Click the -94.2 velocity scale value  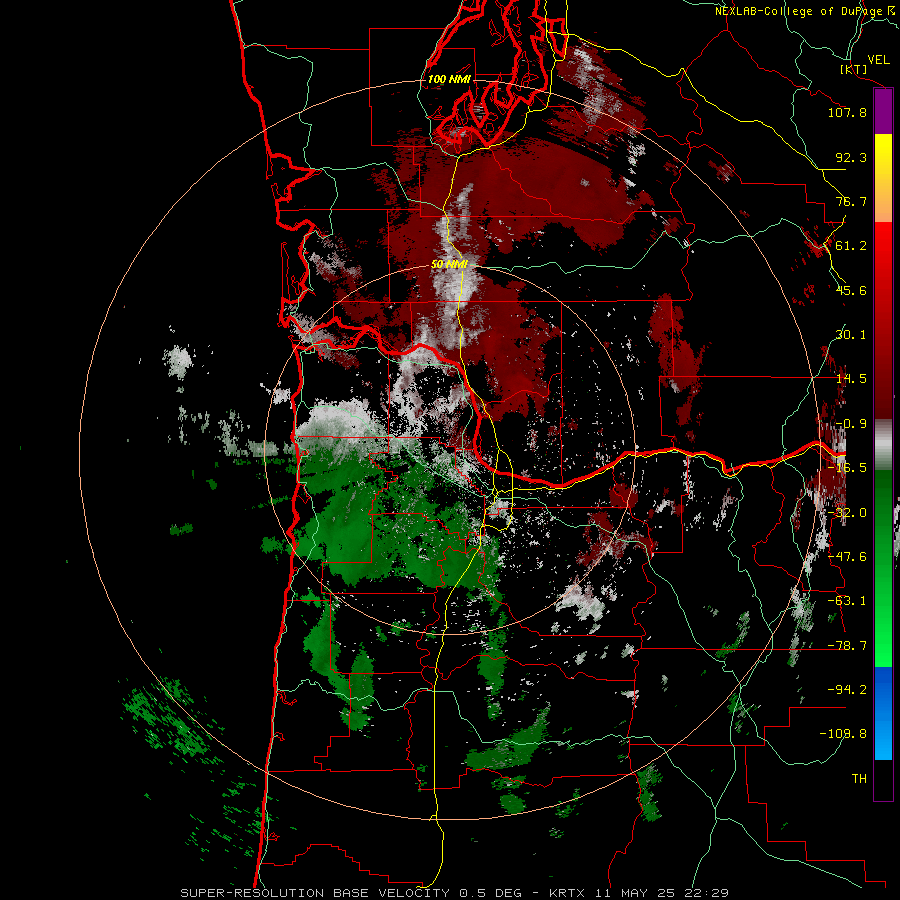tap(847, 690)
